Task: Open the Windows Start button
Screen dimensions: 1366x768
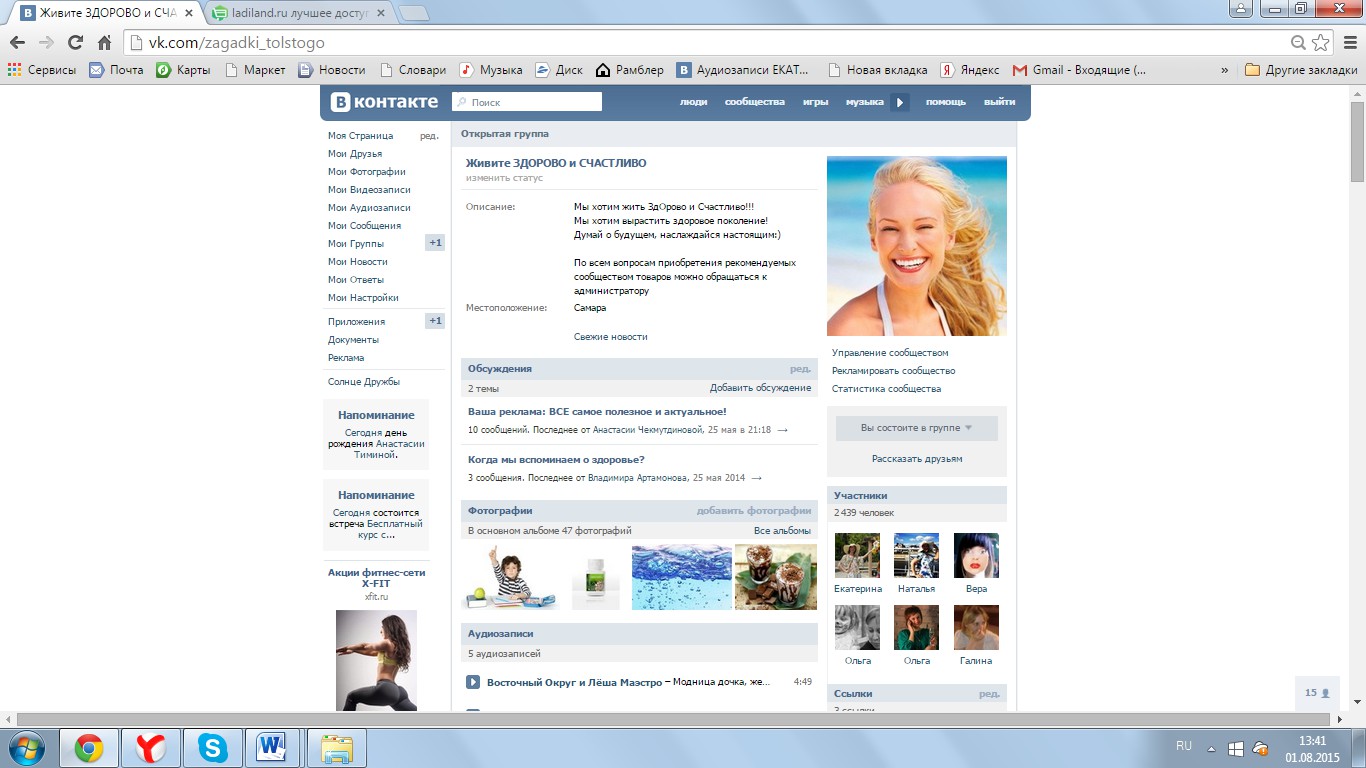Action: click(x=25, y=748)
